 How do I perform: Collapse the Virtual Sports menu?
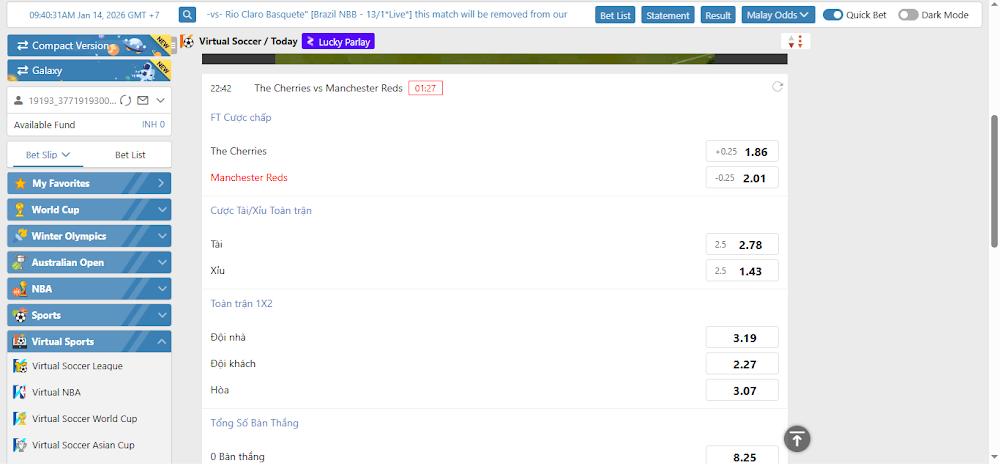(162, 342)
